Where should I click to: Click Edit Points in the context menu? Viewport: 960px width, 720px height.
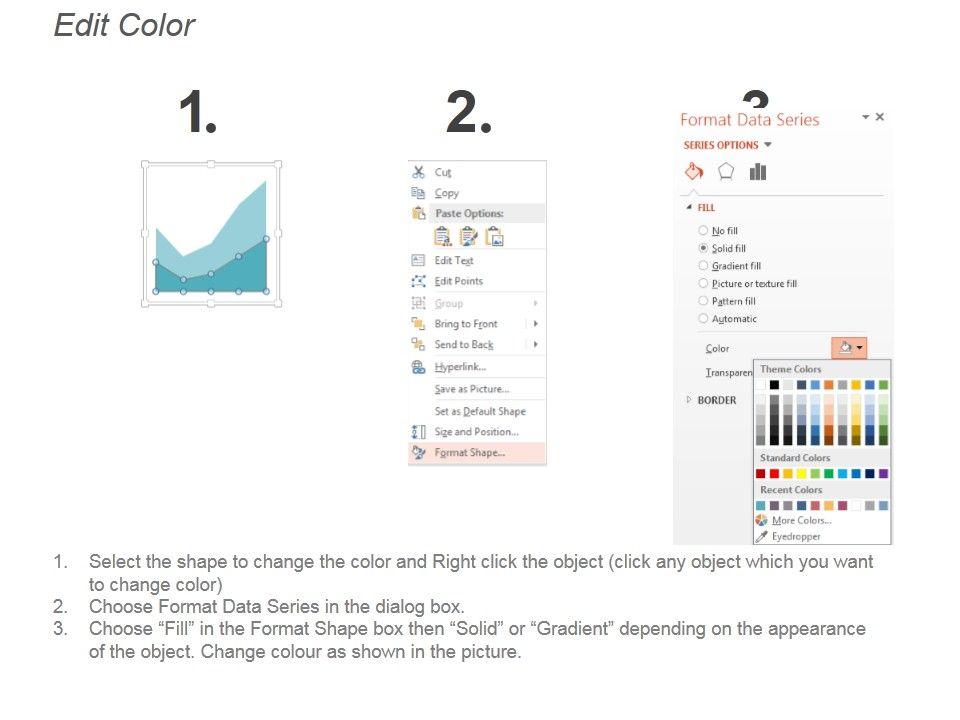458,281
